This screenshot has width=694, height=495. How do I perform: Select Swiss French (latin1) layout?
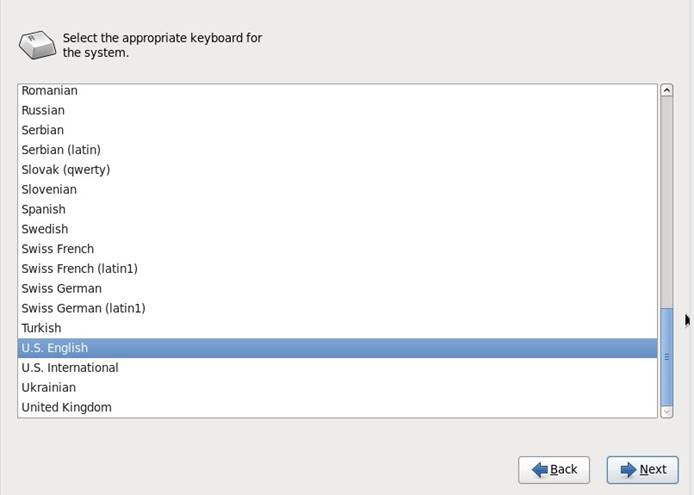click(79, 268)
